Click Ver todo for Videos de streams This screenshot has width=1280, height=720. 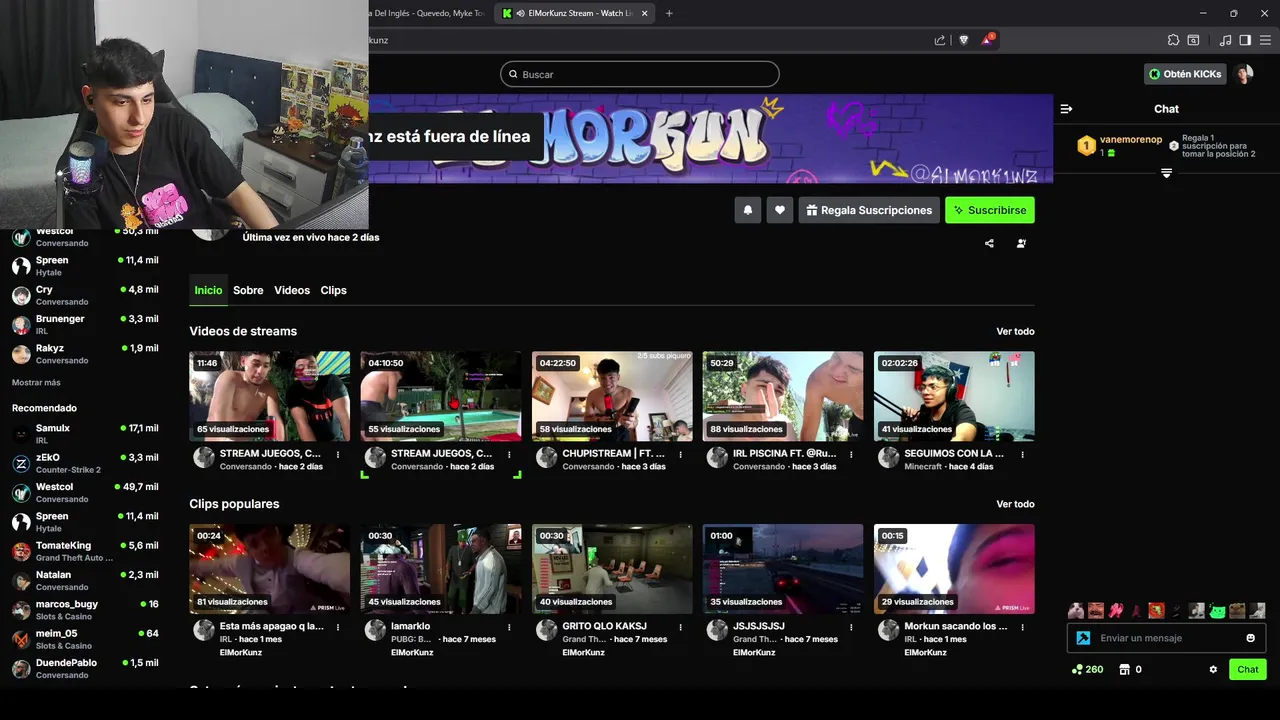click(x=1015, y=331)
